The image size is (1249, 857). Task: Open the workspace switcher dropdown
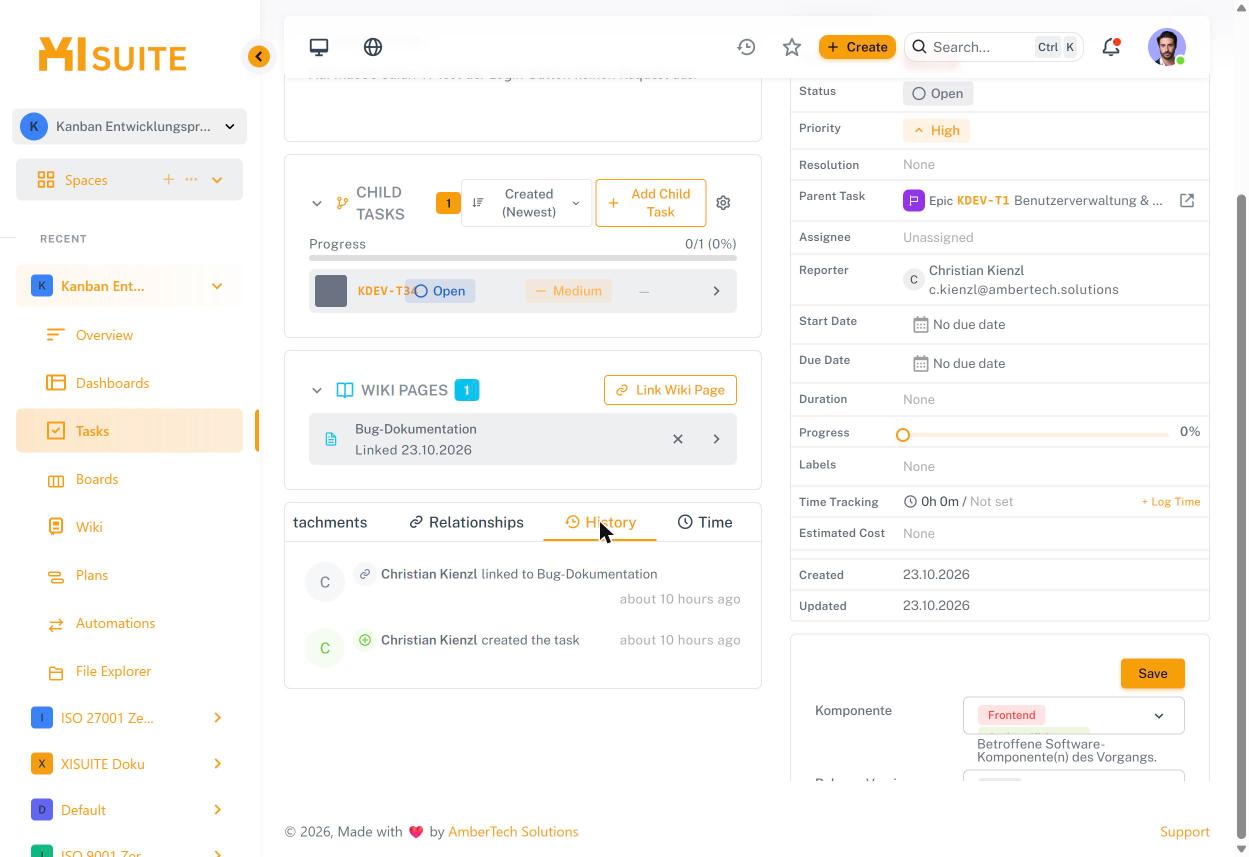tap(130, 127)
